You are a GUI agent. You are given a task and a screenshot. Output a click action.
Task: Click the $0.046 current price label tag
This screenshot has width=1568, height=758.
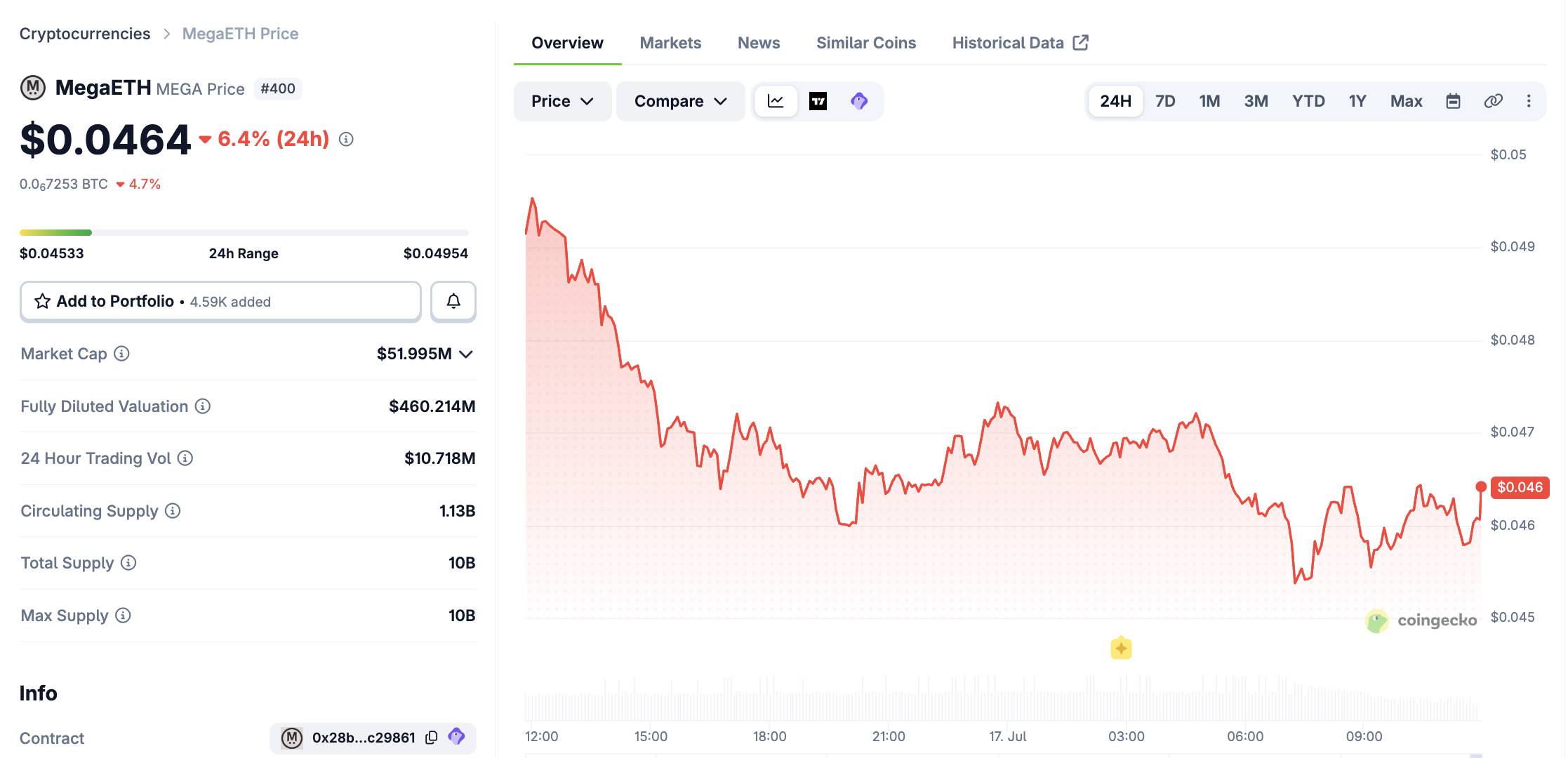pyautogui.click(x=1520, y=487)
